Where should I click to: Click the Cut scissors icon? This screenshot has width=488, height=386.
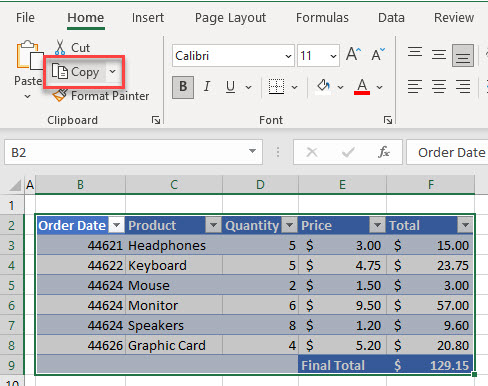(x=60, y=48)
